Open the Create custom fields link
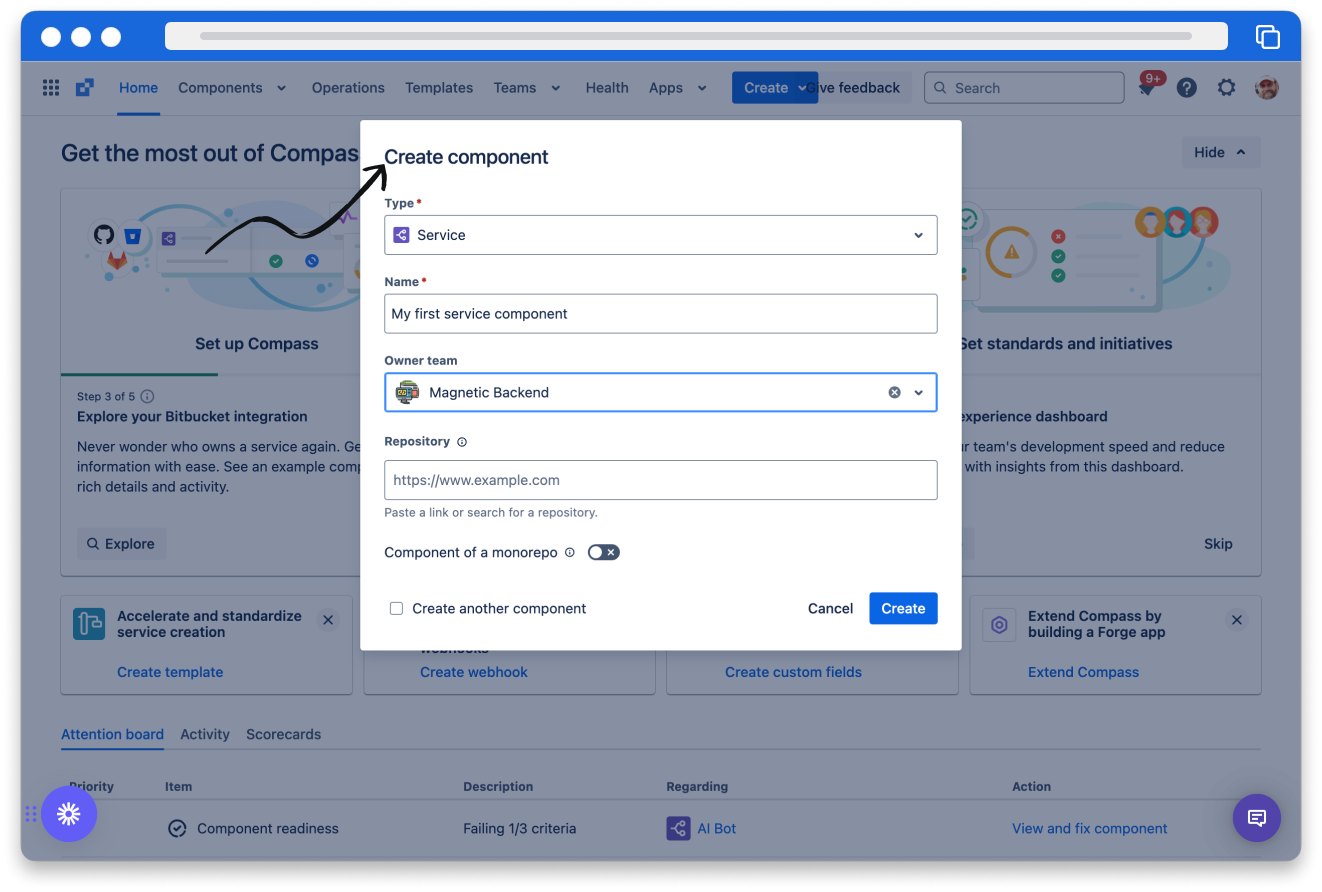Viewport: 1322px width, 892px height. 793,672
